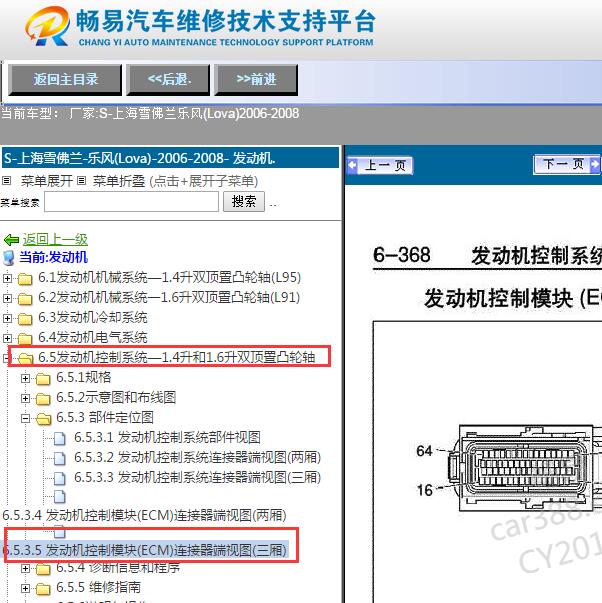Expand the 6.5.4 诊断信息和程序 node
Image resolution: width=602 pixels, height=603 pixels.
click(x=25, y=568)
